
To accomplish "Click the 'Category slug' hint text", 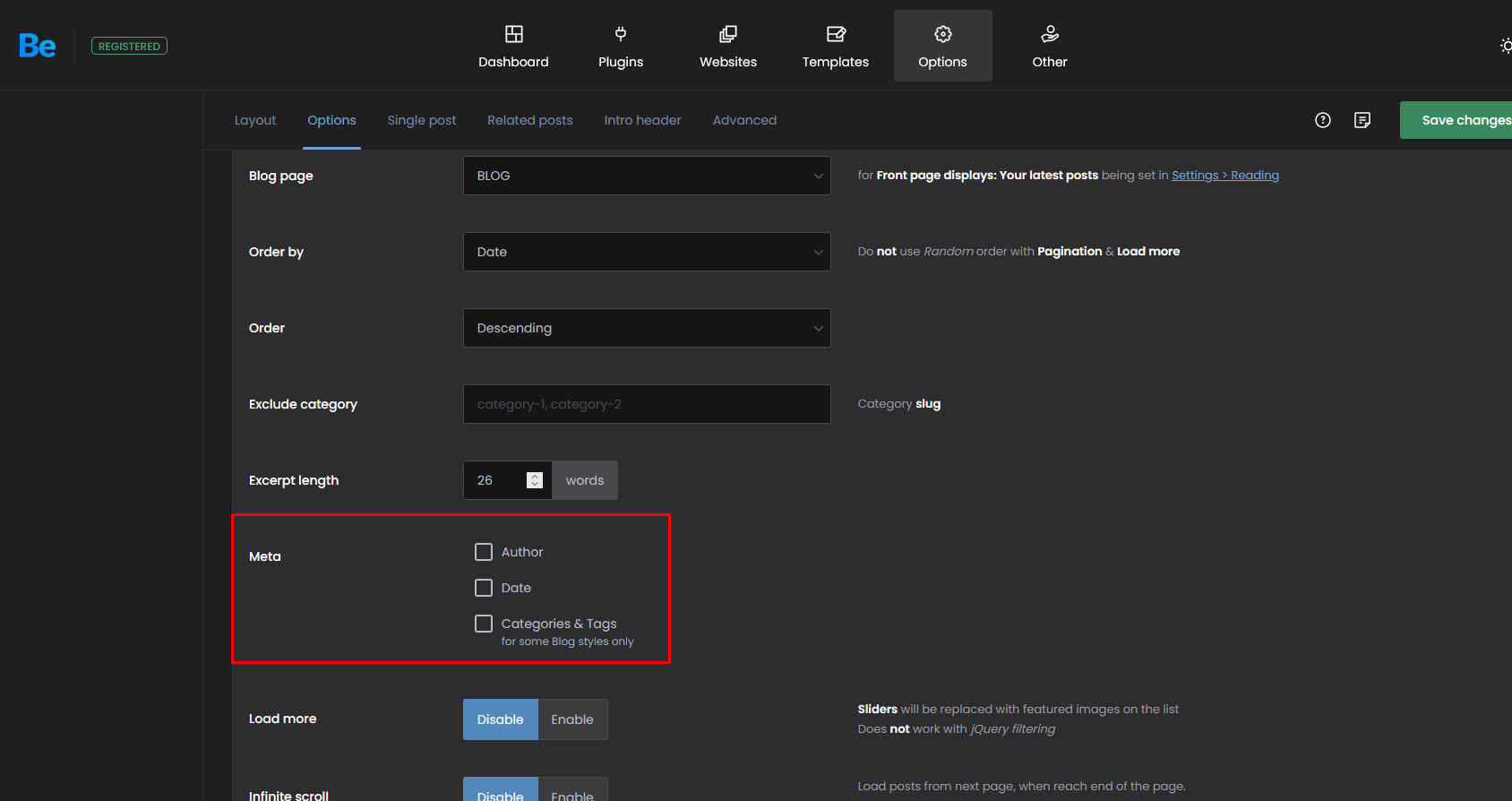I will click(x=899, y=404).
